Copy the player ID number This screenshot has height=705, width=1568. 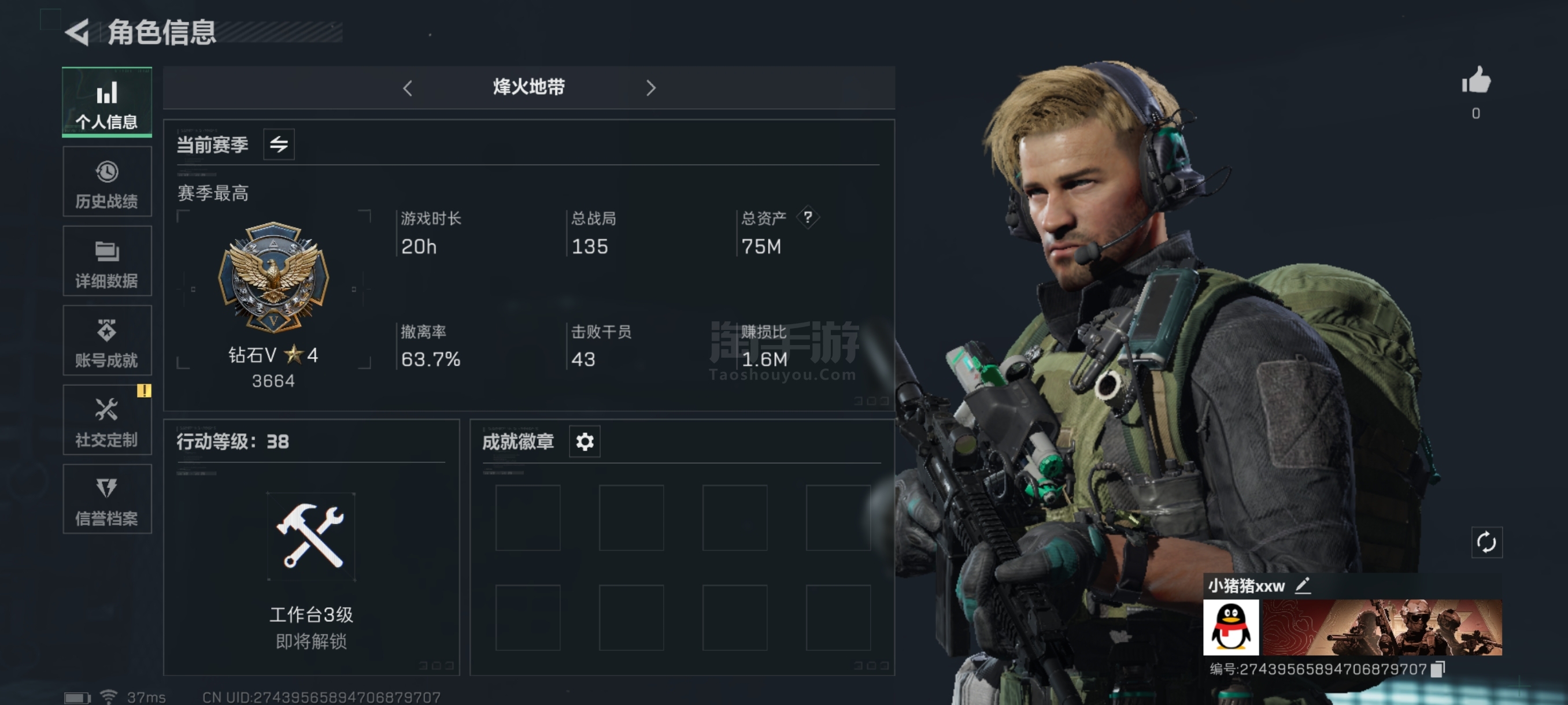1438,669
